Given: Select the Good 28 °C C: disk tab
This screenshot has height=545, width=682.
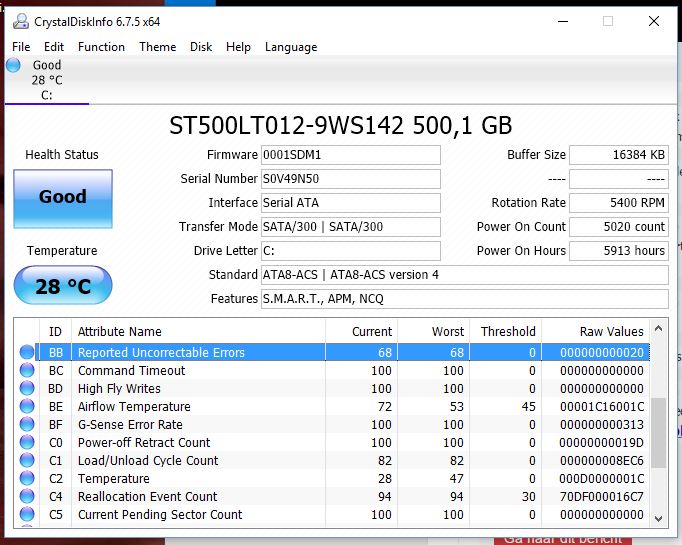Looking at the screenshot, I should pos(47,80).
